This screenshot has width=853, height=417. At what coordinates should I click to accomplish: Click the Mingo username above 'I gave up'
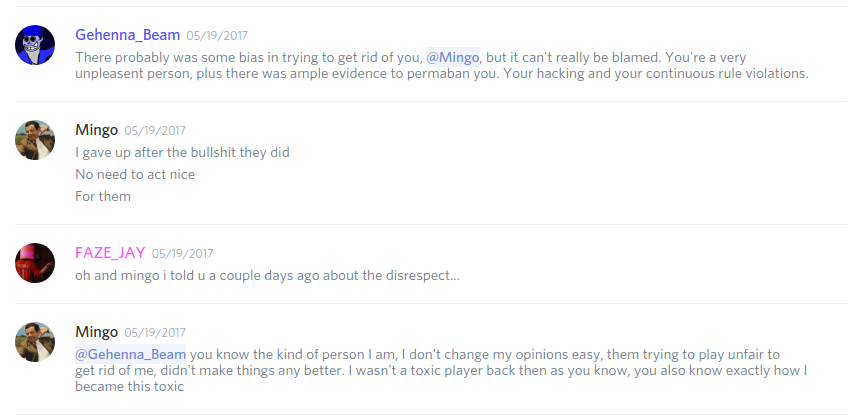[x=96, y=130]
